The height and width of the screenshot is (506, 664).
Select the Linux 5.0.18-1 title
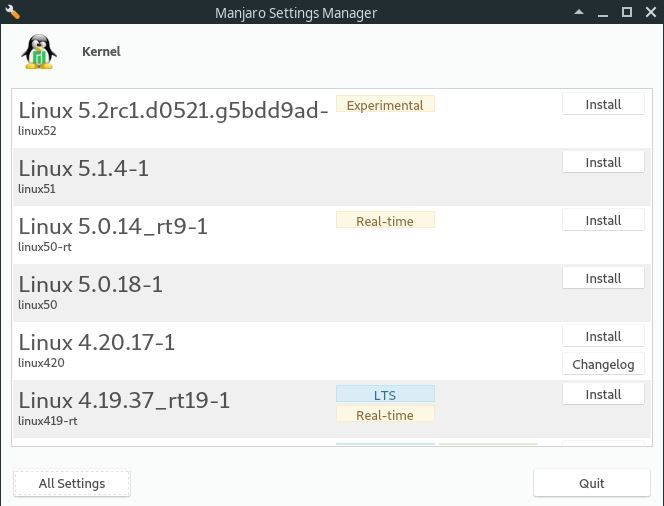(91, 285)
